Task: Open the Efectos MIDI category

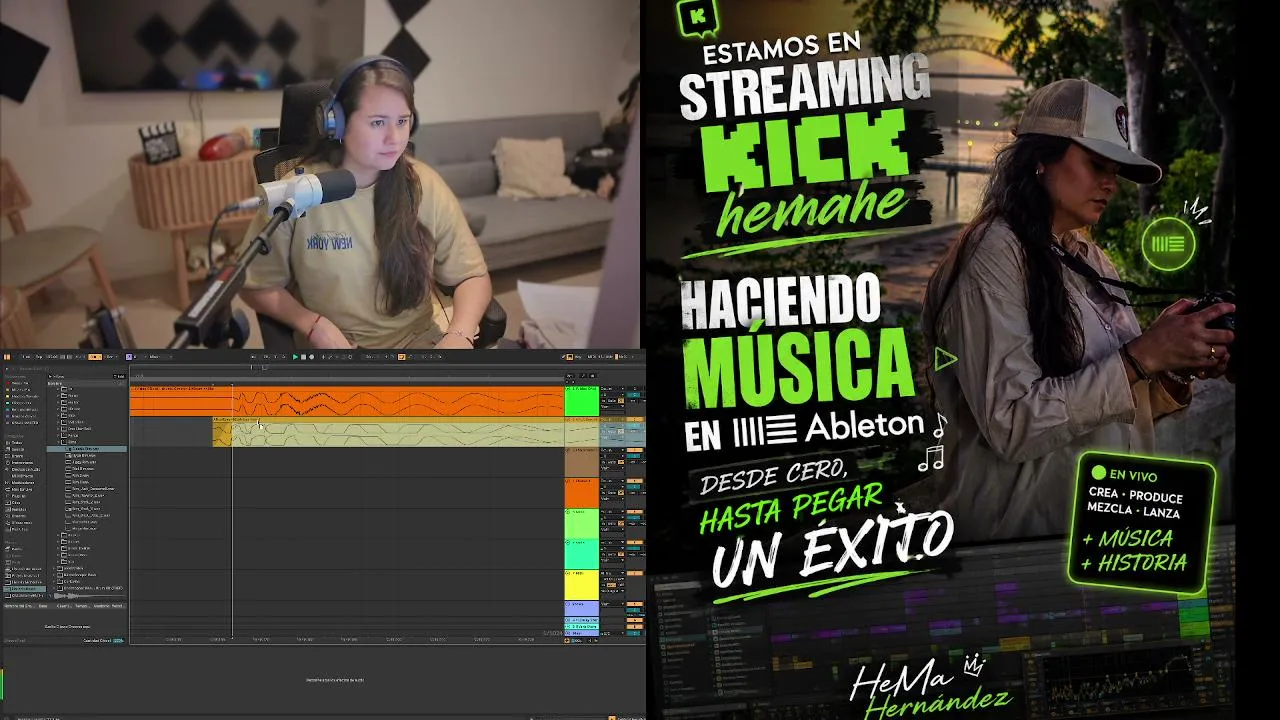Action: tap(20, 475)
